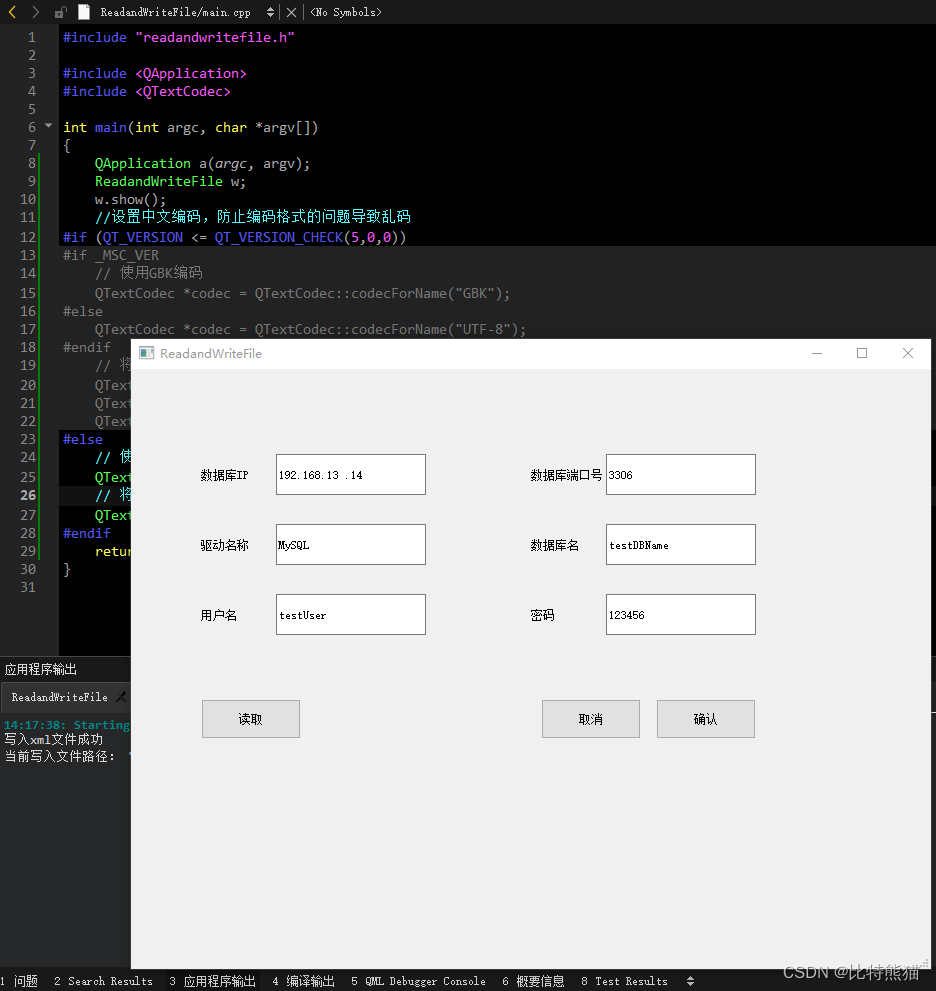Pin the ReadandWriteFile output tab via its pin icon
This screenshot has height=991, width=936.
pos(122,697)
